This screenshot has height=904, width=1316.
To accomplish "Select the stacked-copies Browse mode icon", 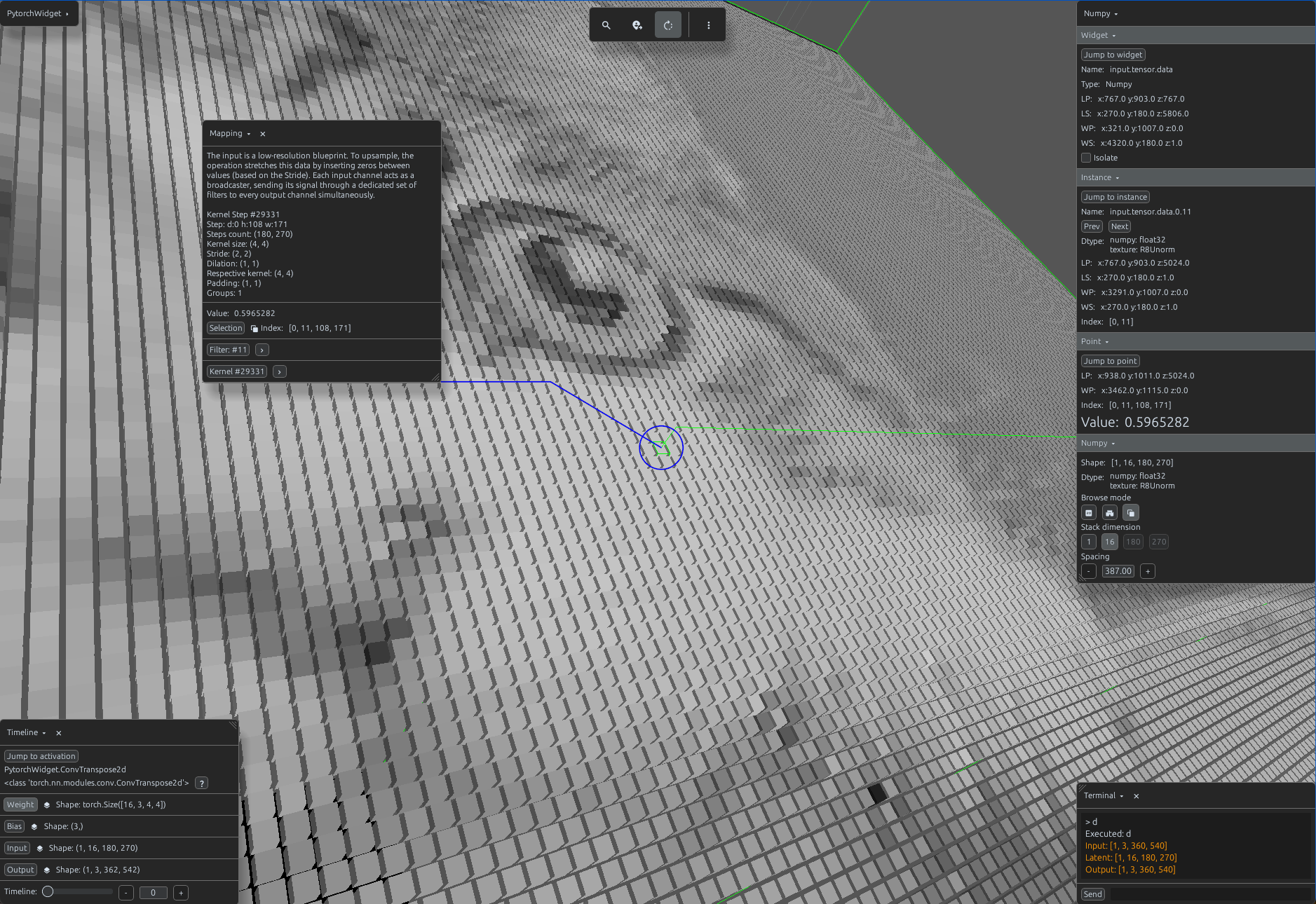I will [x=1131, y=513].
